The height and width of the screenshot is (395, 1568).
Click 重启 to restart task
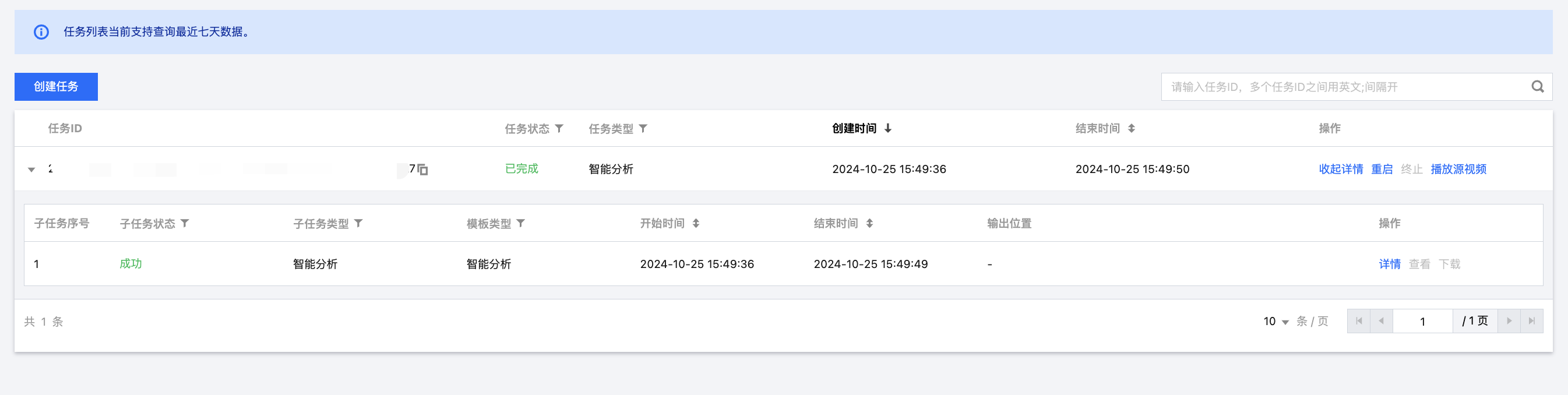pyautogui.click(x=1381, y=169)
